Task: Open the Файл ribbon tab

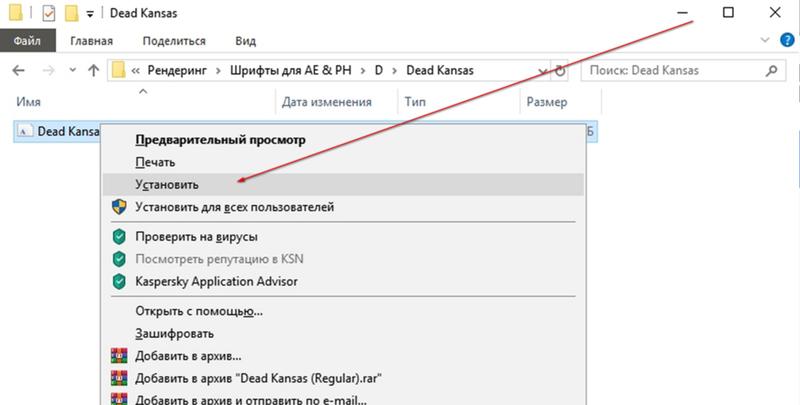Action: (x=28, y=41)
